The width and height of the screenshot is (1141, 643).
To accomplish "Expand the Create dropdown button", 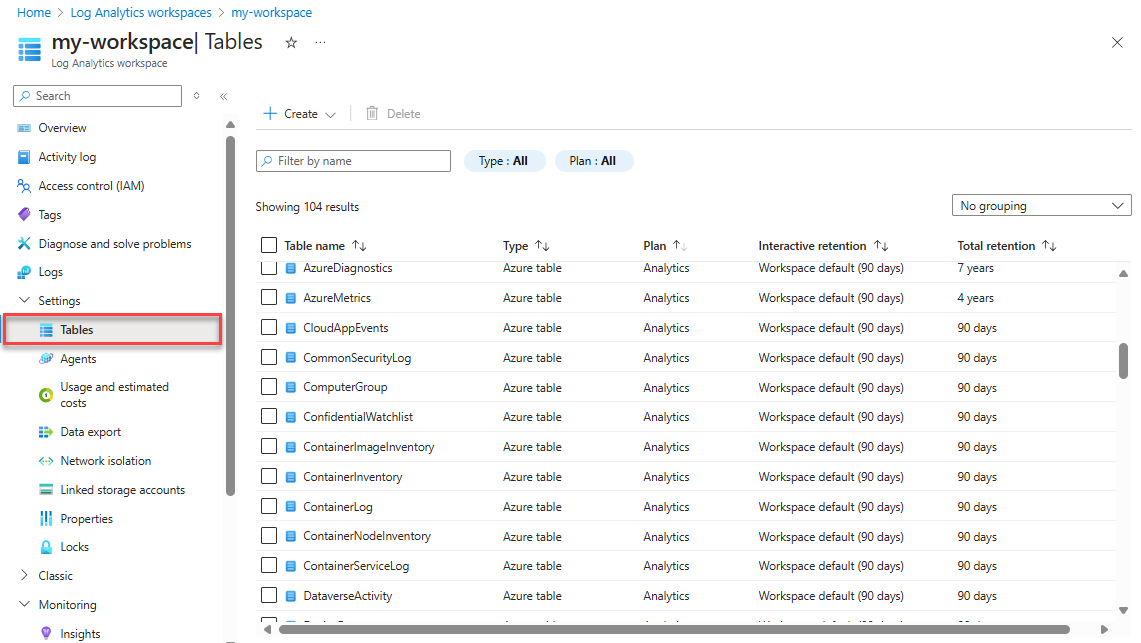I will tap(299, 114).
